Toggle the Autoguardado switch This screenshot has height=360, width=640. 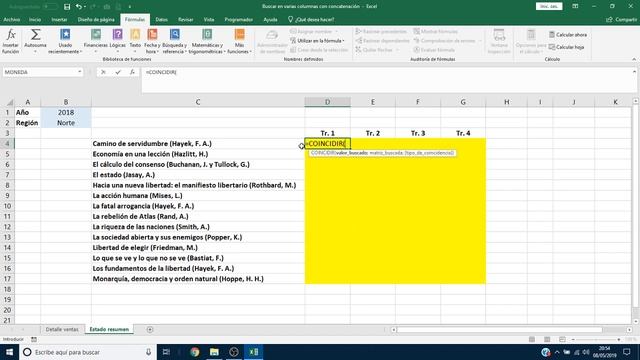tap(50, 7)
